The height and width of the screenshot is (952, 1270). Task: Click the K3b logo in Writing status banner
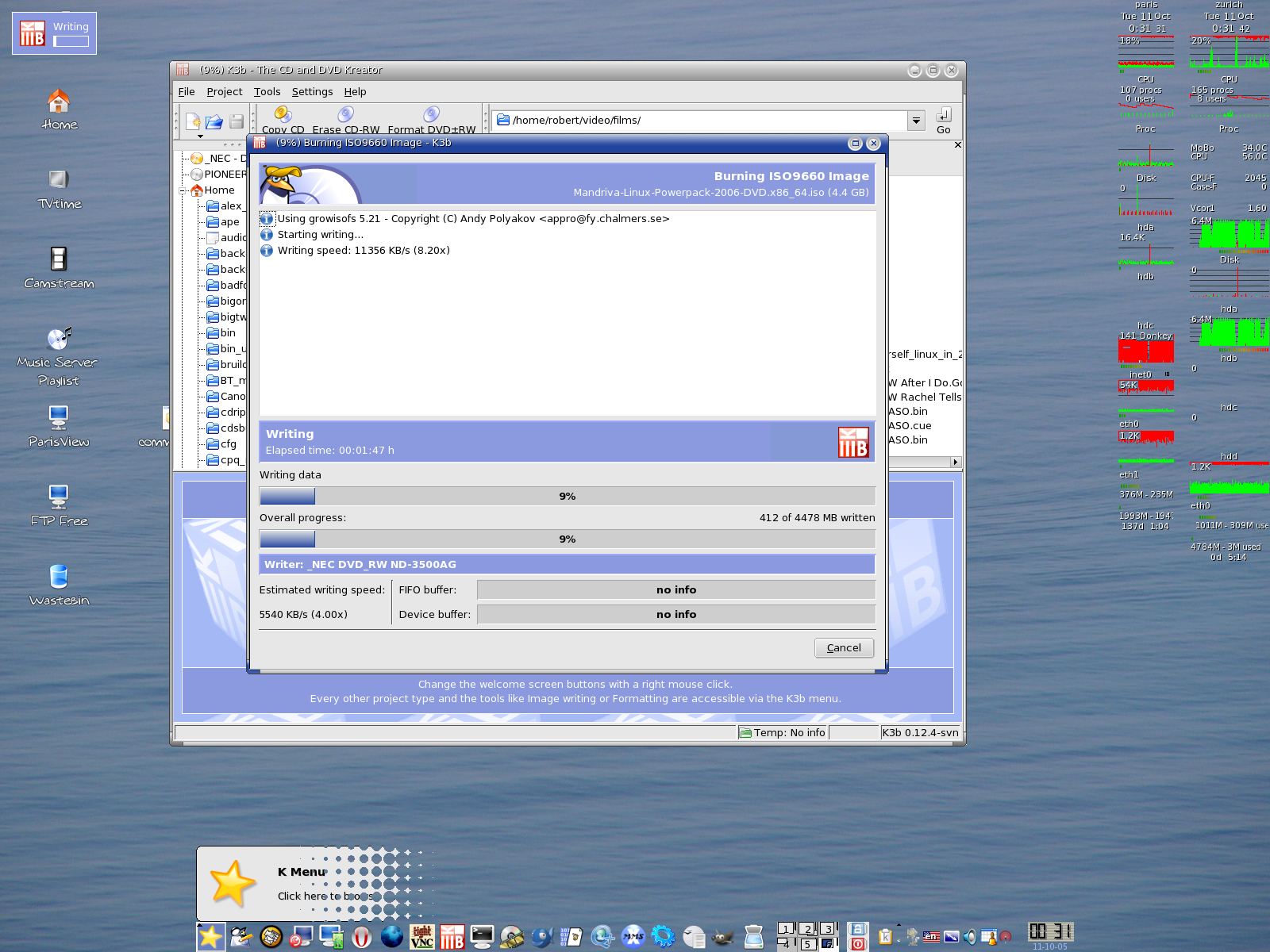click(x=853, y=442)
